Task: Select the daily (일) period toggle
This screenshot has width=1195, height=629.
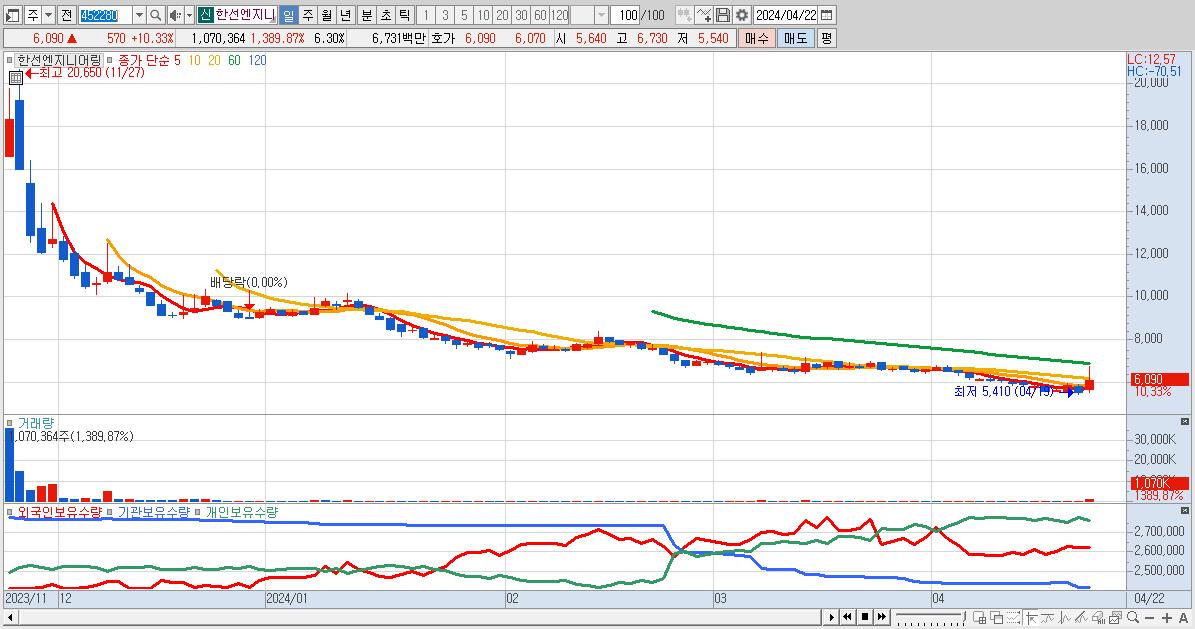Action: click(x=288, y=14)
